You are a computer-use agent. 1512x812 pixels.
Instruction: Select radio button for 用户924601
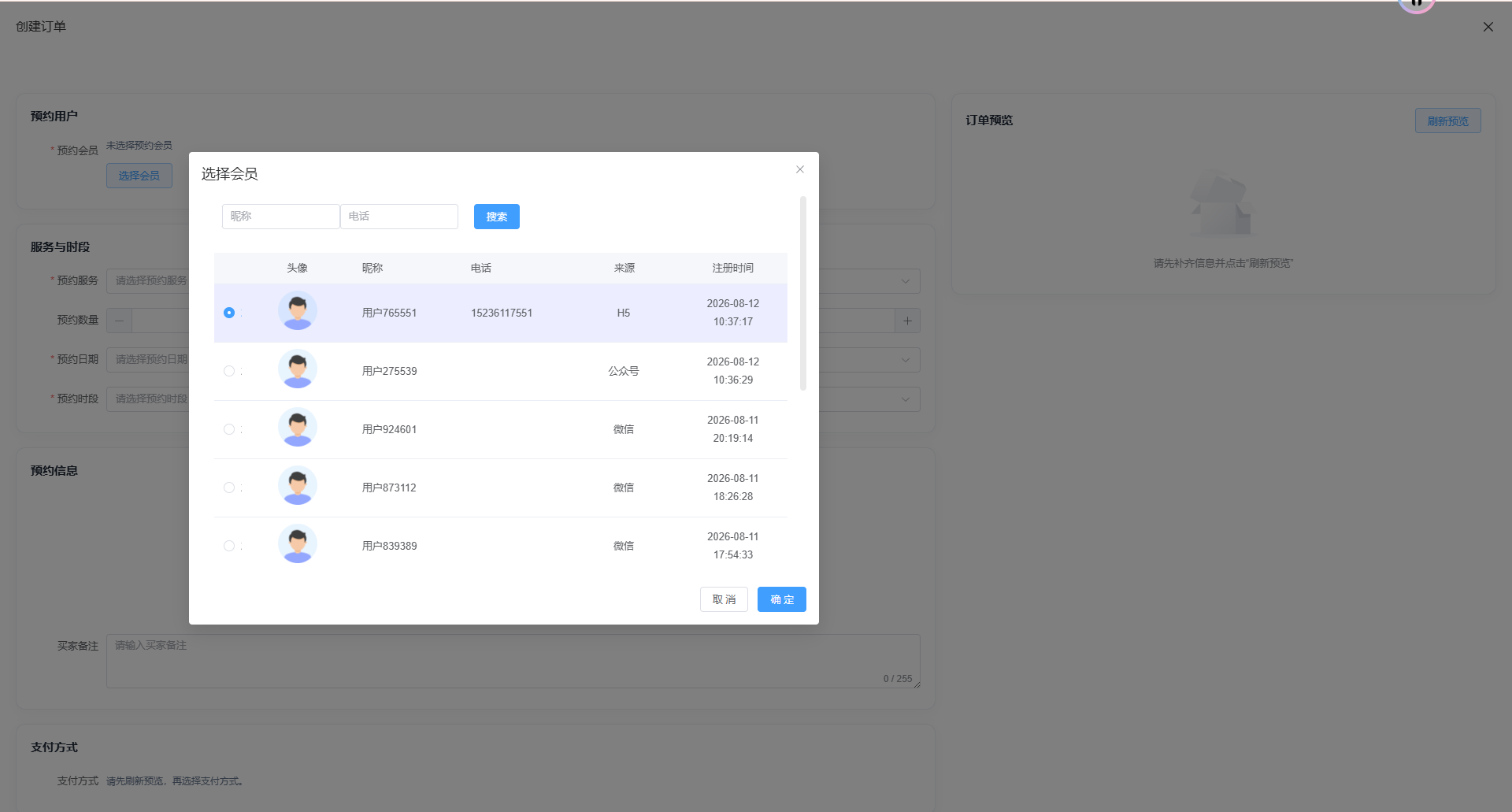coord(229,429)
